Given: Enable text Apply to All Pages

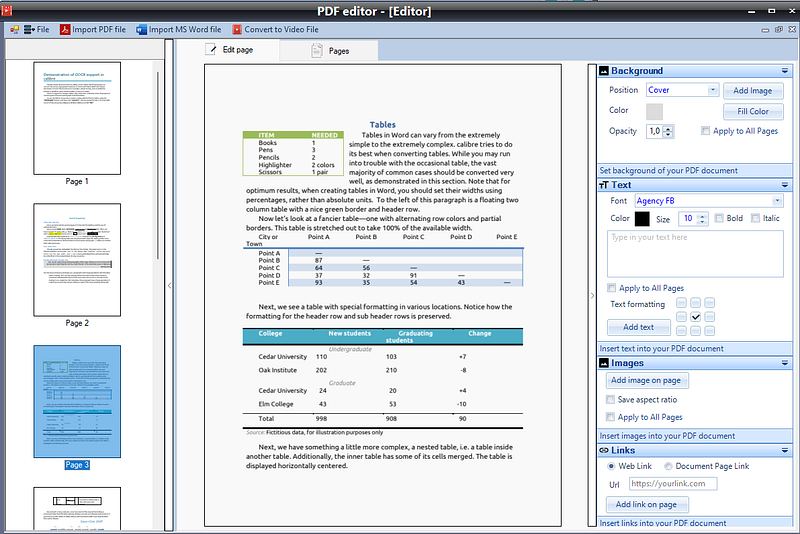Looking at the screenshot, I should point(611,288).
